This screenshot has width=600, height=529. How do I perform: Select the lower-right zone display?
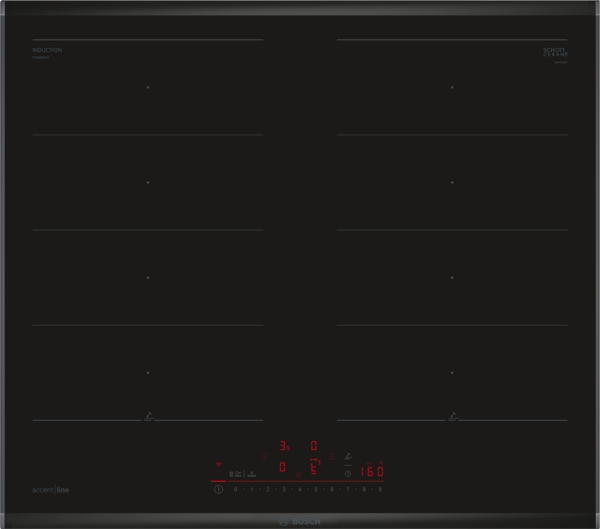click(x=313, y=467)
